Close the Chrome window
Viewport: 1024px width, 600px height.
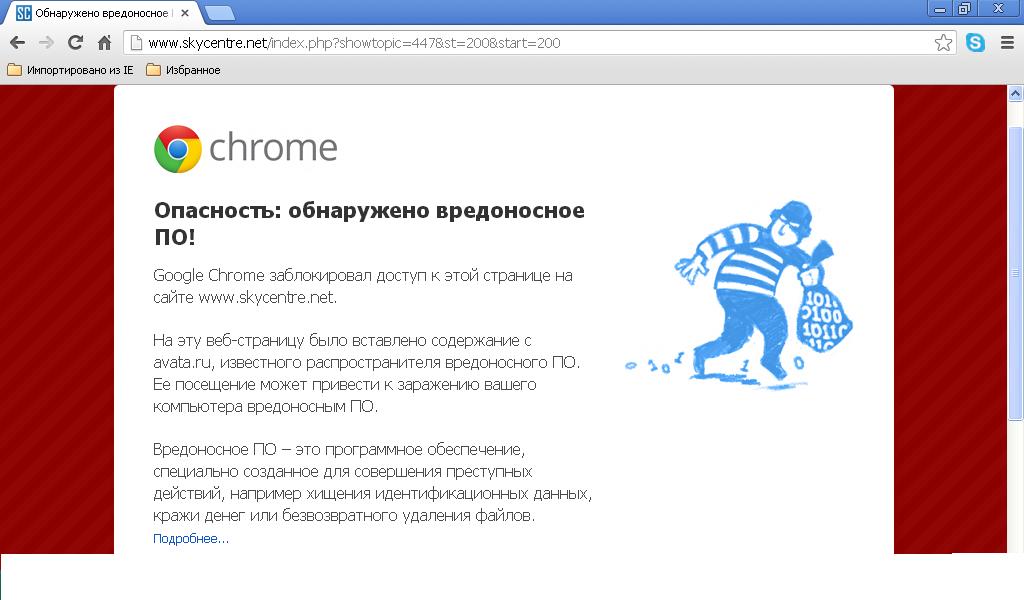pos(999,9)
